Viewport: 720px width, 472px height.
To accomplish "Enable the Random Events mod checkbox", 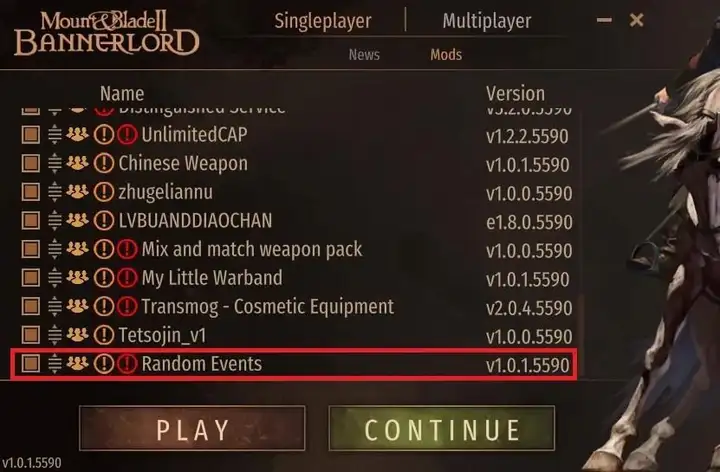I will coord(31,364).
